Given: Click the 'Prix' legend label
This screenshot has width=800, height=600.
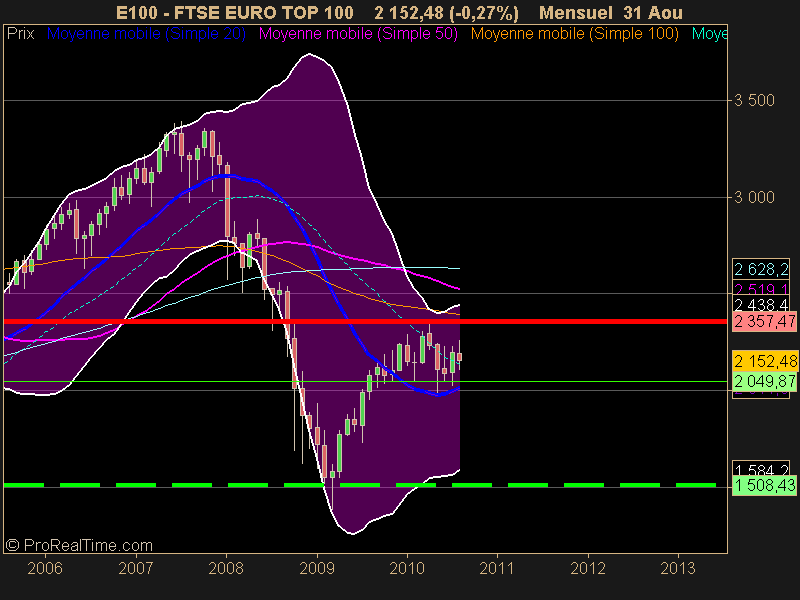Looking at the screenshot, I should coord(20,34).
